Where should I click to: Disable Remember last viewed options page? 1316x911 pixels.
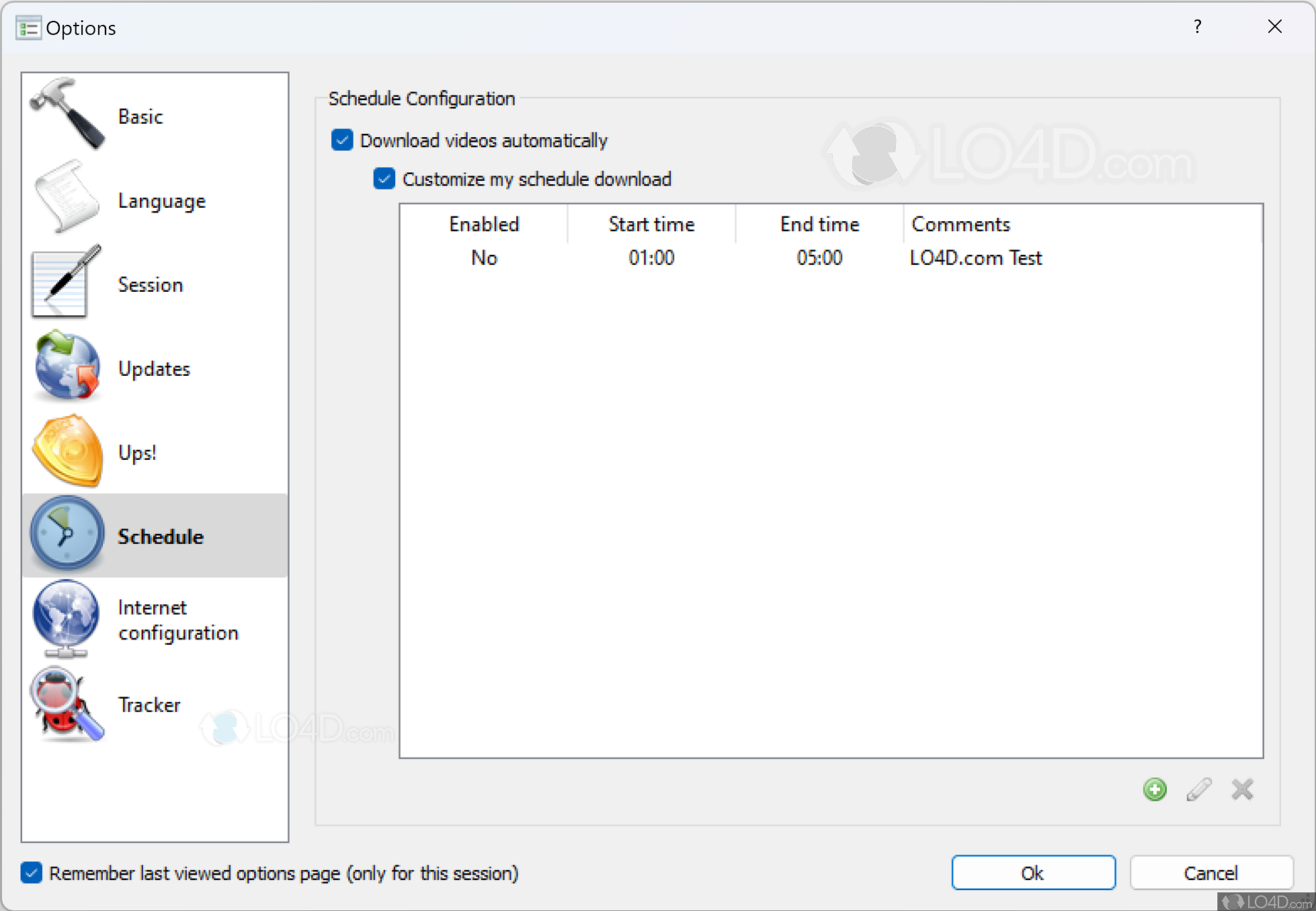32,873
